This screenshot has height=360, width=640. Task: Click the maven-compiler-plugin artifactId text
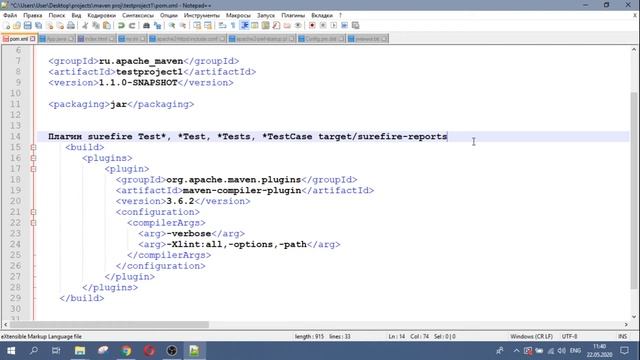click(x=242, y=190)
